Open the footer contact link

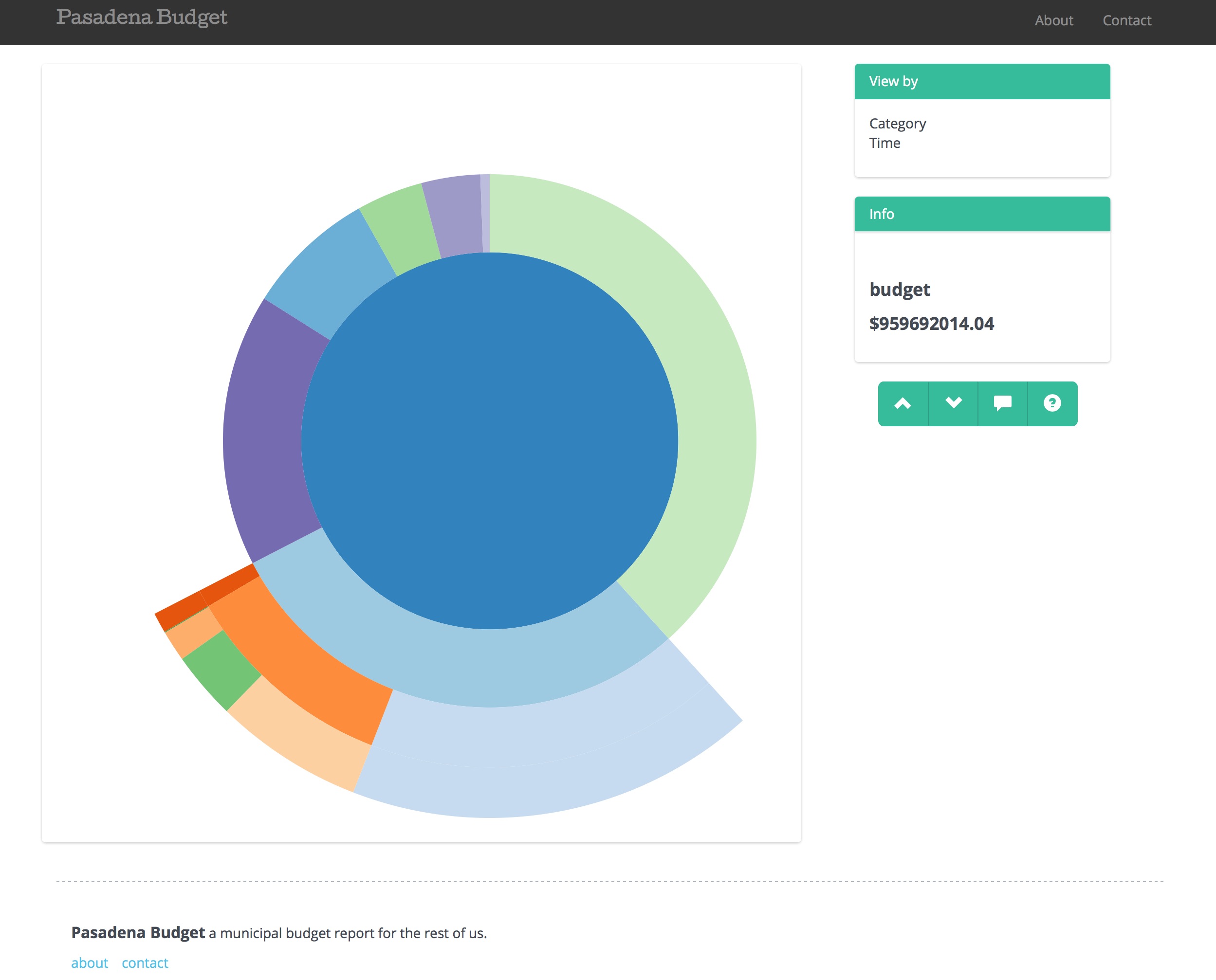tap(145, 962)
